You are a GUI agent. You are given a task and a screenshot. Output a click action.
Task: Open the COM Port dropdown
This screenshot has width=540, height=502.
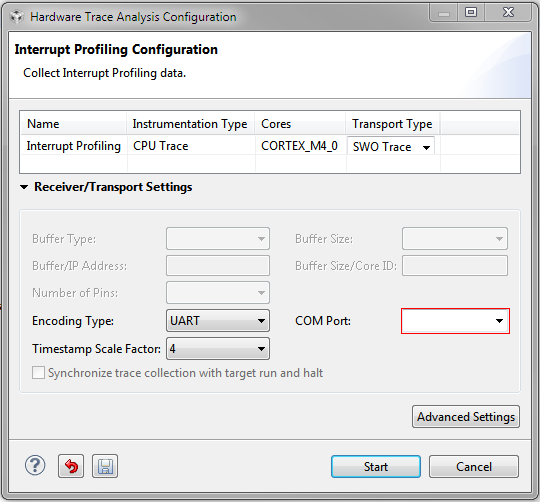pyautogui.click(x=455, y=321)
